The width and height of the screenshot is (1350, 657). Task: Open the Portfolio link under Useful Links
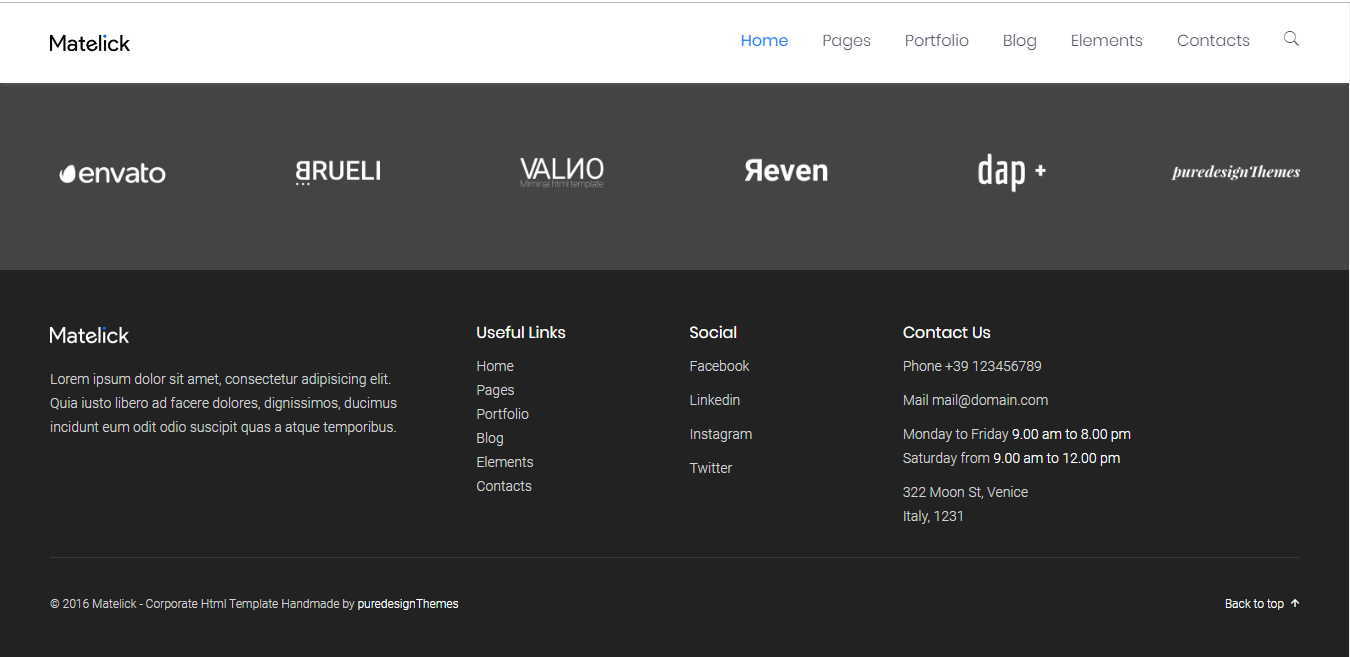click(502, 414)
